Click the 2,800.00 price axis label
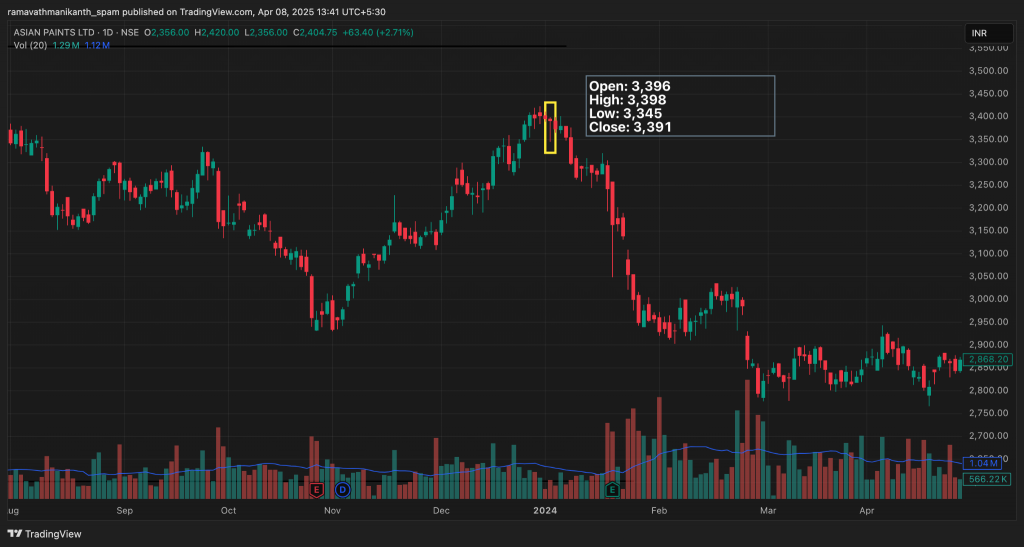The height and width of the screenshot is (547, 1024). tap(989, 390)
